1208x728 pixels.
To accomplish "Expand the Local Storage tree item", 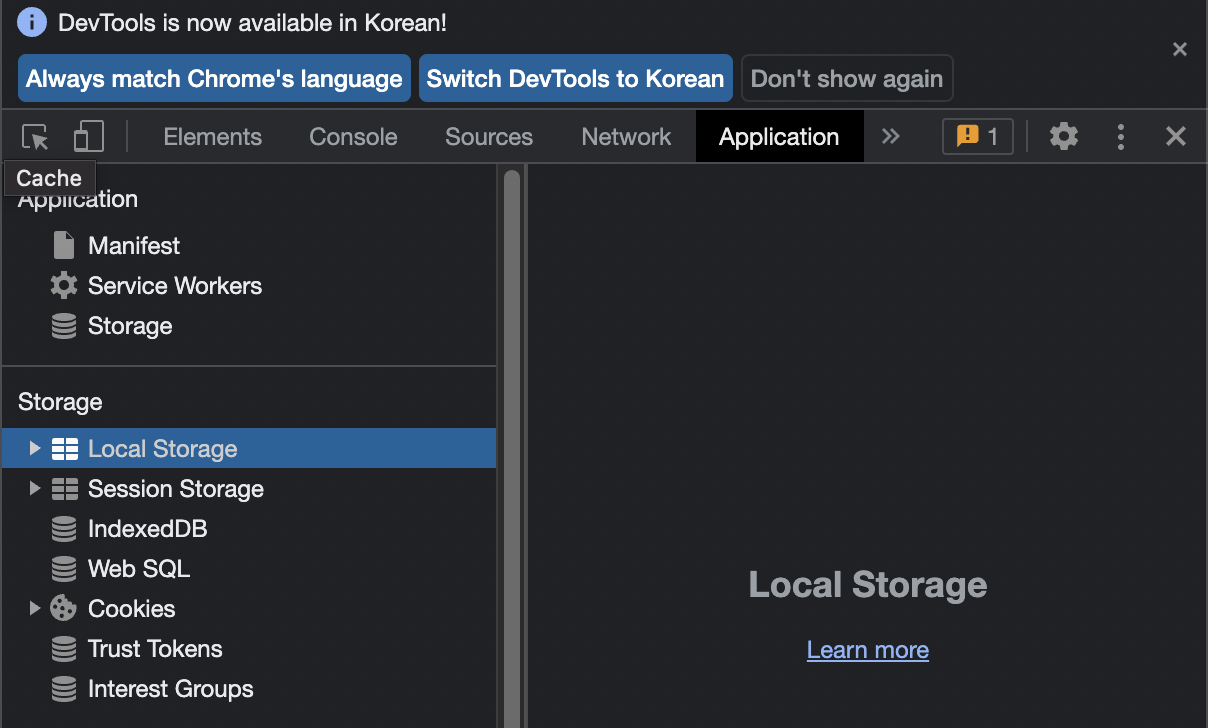I will (x=35, y=448).
